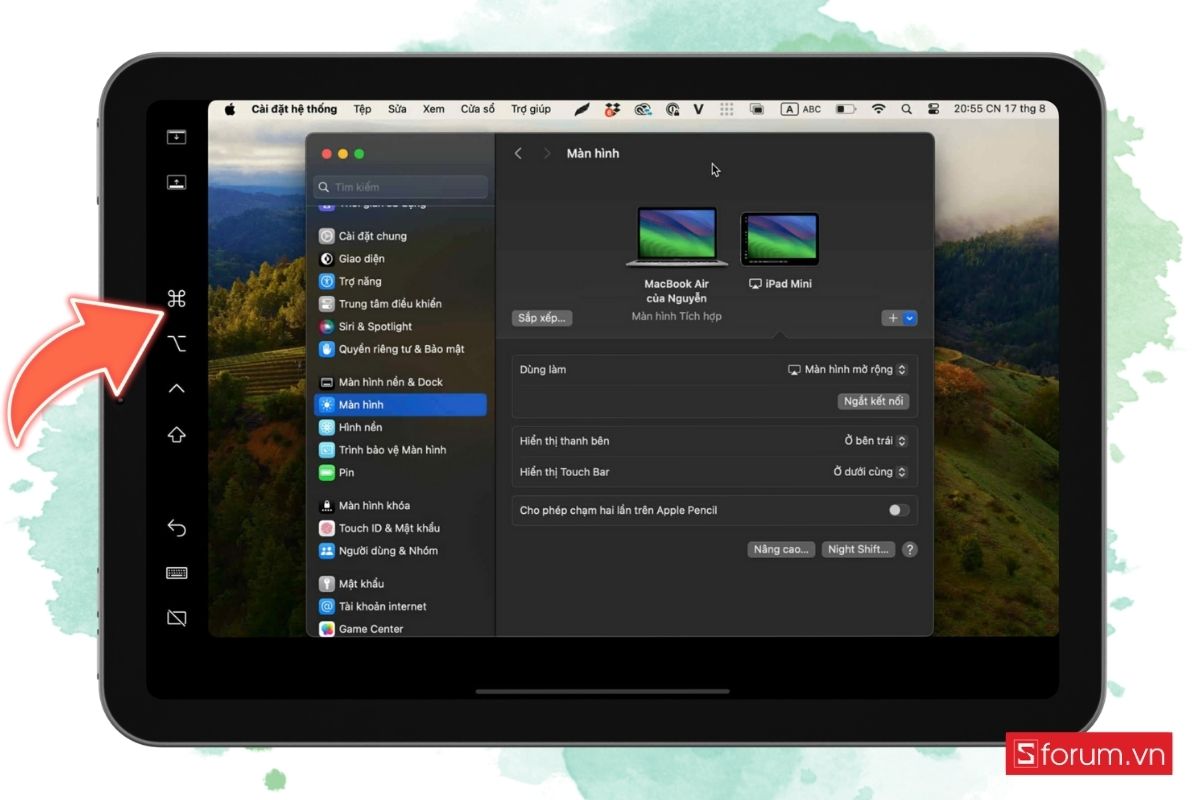Open the Wi-Fi menu
The height and width of the screenshot is (800, 1200).
879,109
